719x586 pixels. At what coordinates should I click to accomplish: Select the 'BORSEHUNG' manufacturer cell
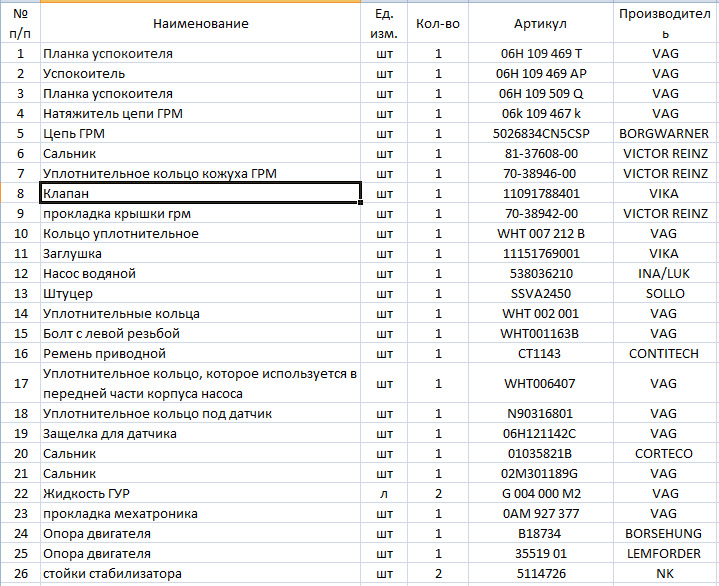(666, 533)
